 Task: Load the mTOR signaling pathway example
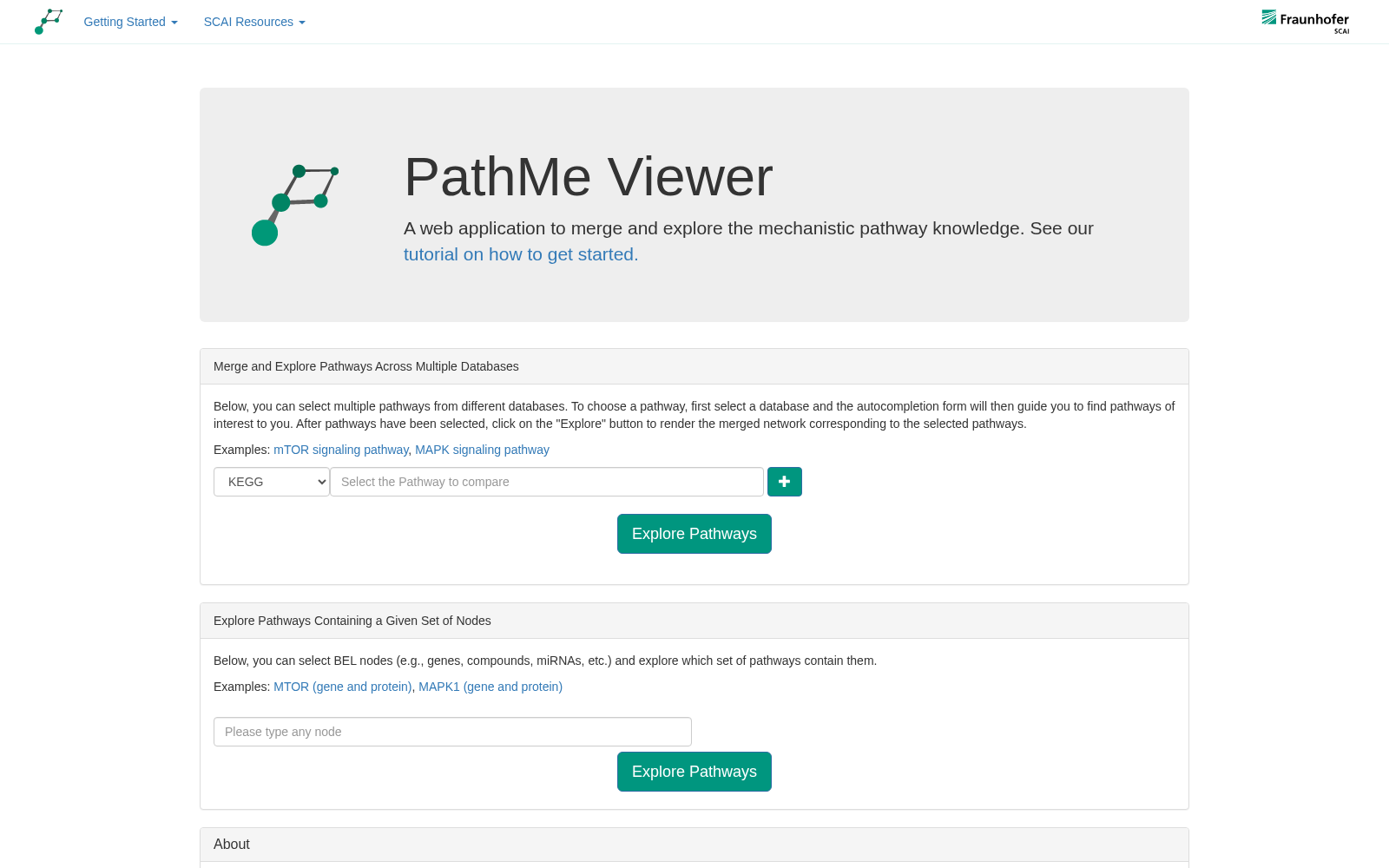click(x=341, y=450)
